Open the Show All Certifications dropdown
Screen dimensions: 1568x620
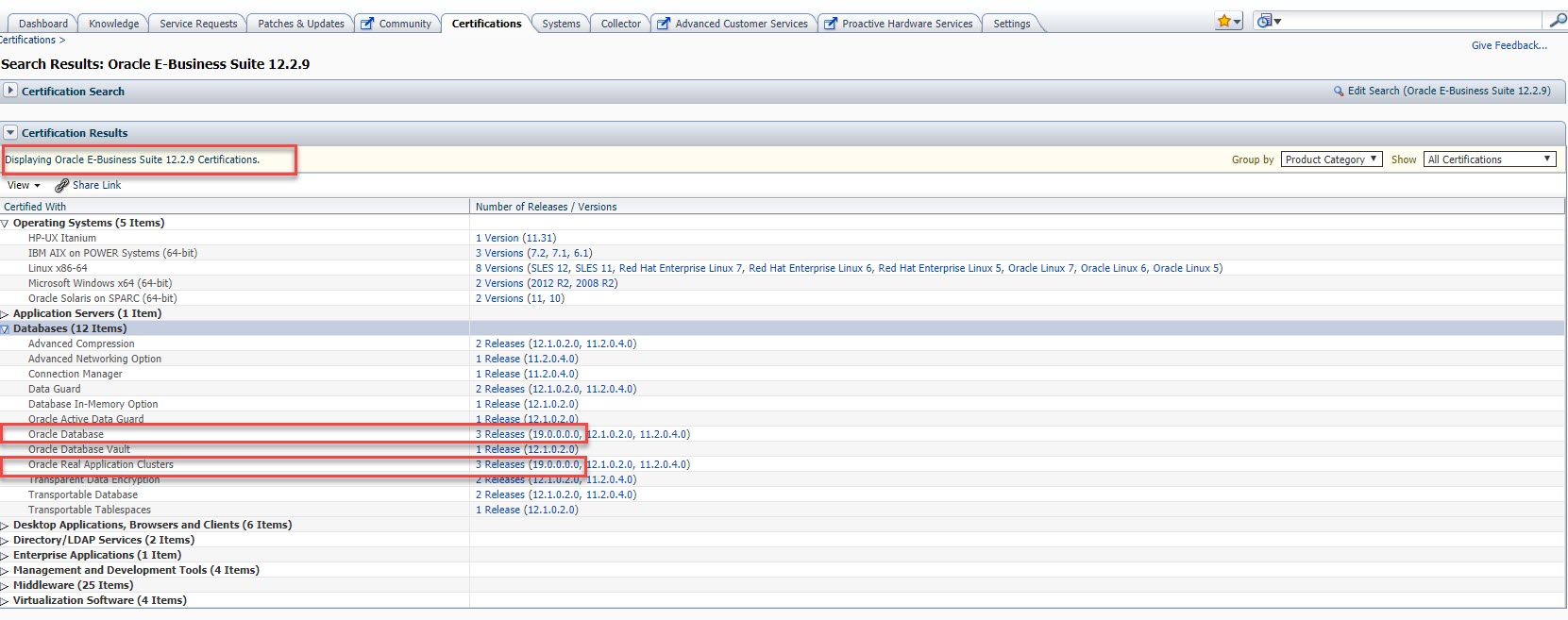tap(1490, 159)
